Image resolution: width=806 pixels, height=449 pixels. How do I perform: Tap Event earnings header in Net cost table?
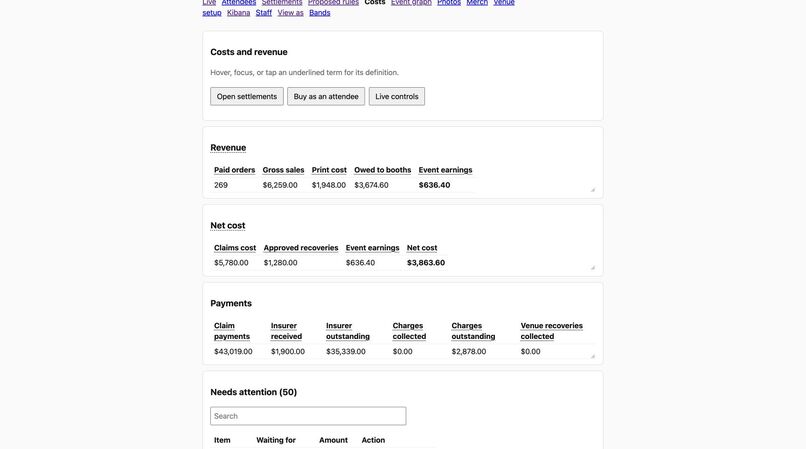click(x=373, y=248)
